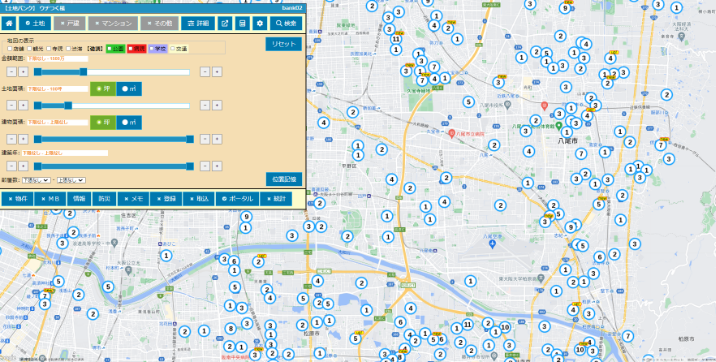Image resolution: width=716 pixels, height=362 pixels.
Task: Click the 検索 search magnifier button
Action: pyautogui.click(x=286, y=23)
